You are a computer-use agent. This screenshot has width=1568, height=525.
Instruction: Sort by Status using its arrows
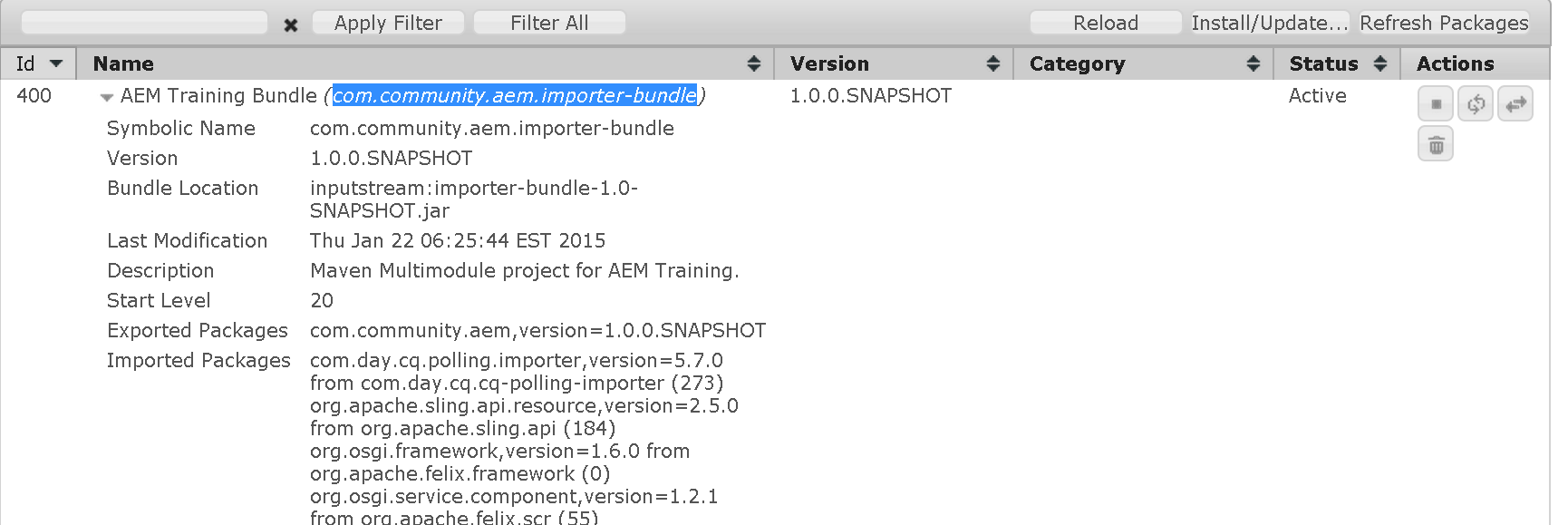(x=1380, y=63)
